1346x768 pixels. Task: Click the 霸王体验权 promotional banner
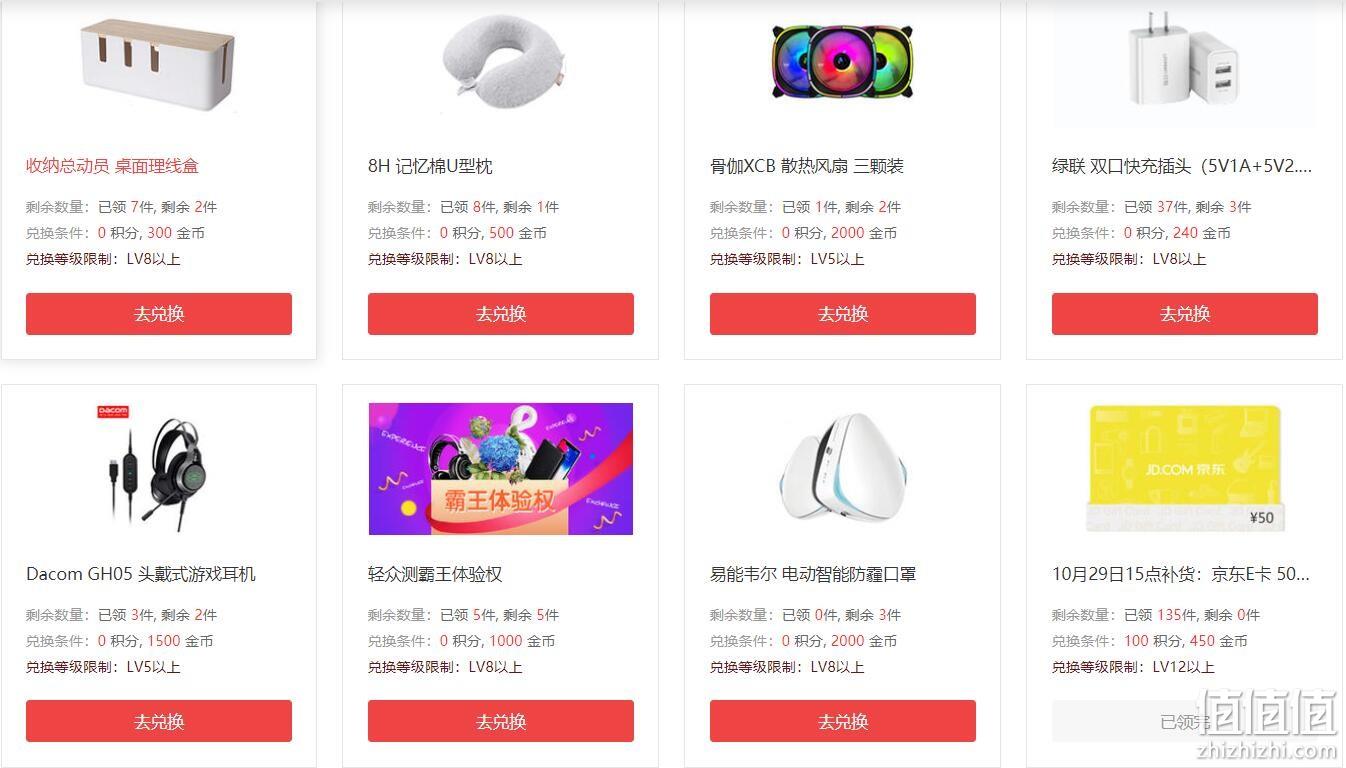(501, 469)
